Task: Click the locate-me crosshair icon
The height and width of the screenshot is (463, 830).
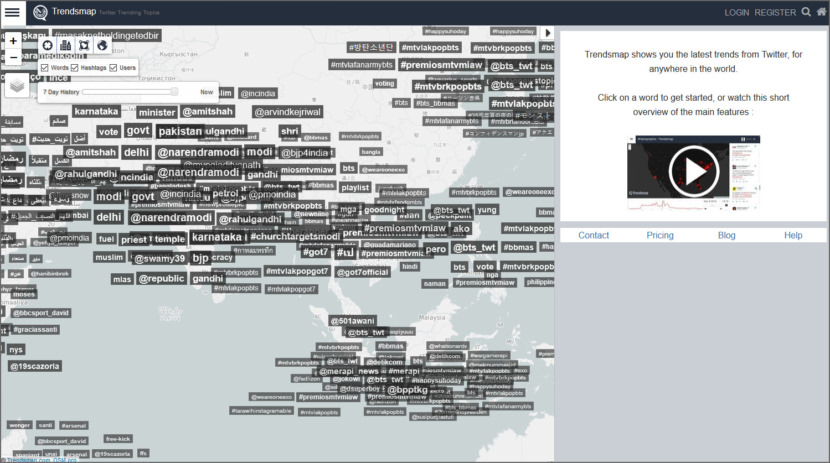Action: pos(47,46)
